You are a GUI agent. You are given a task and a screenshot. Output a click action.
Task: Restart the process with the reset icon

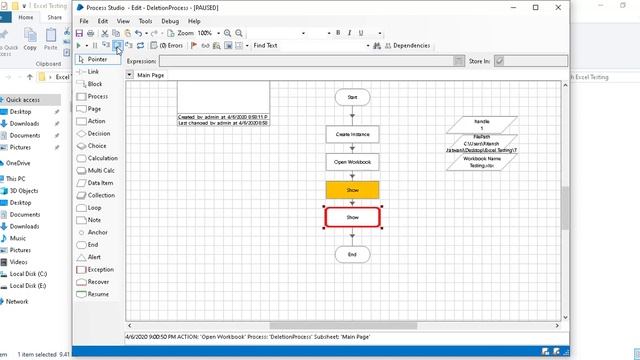tap(140, 46)
